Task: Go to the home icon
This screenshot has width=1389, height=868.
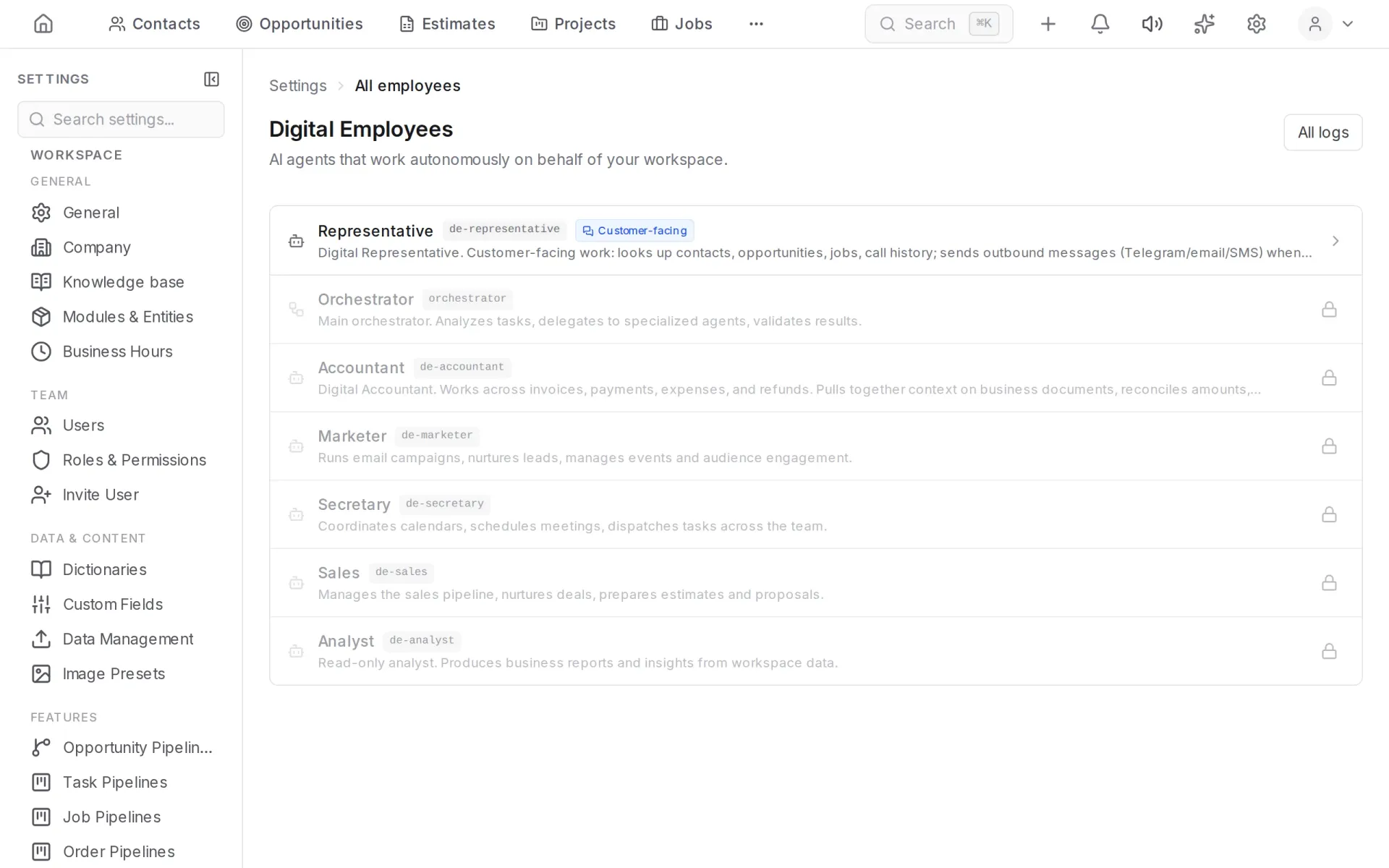Action: coord(43,24)
